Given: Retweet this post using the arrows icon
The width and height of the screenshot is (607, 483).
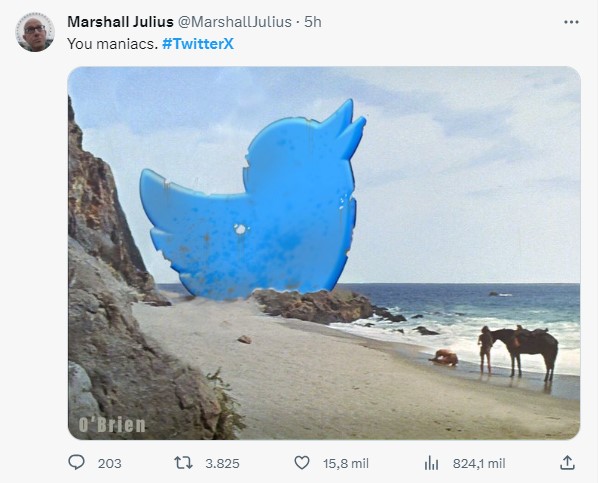Looking at the screenshot, I should tap(183, 463).
